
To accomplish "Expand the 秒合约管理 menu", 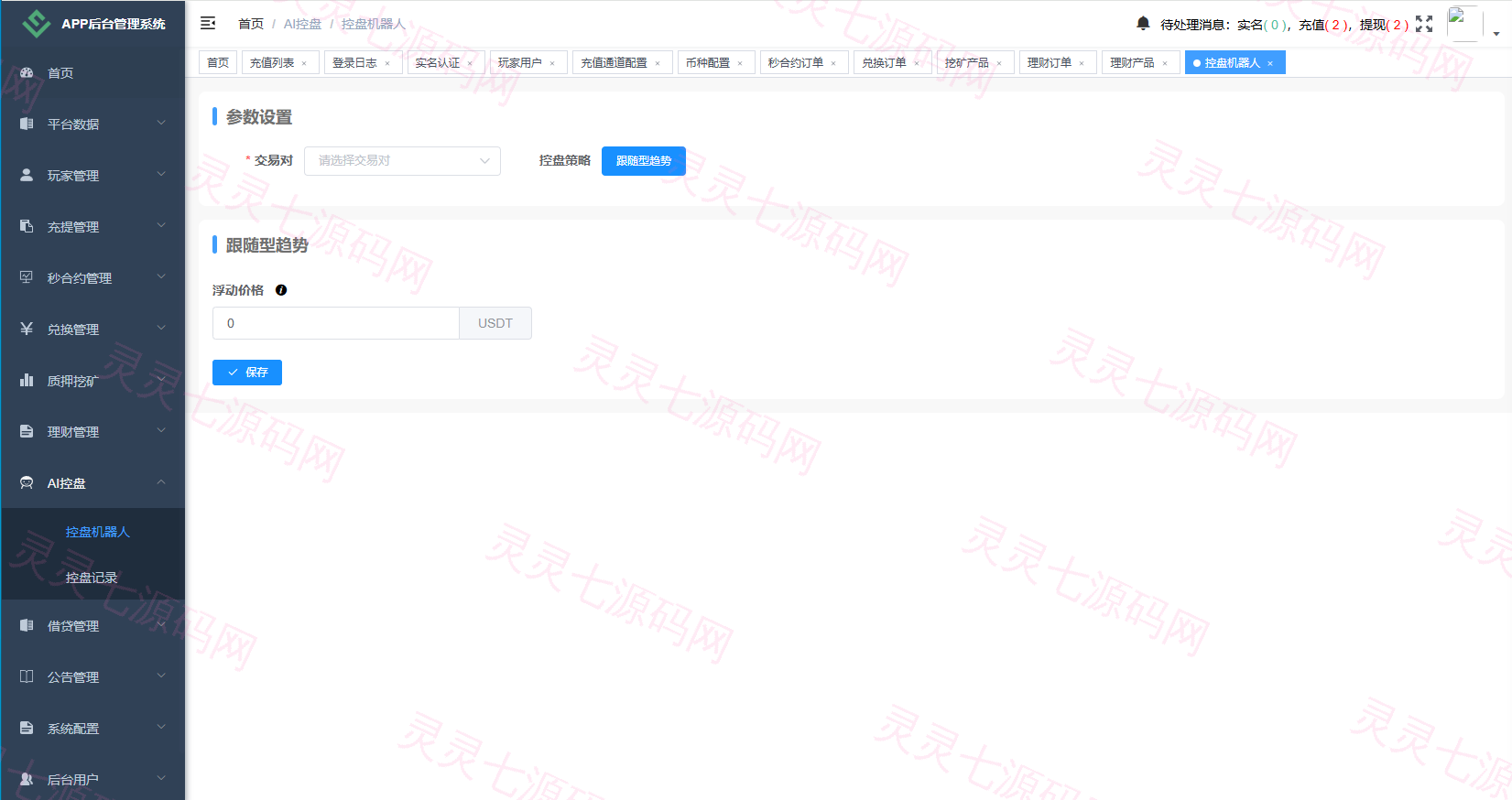I will pos(92,278).
